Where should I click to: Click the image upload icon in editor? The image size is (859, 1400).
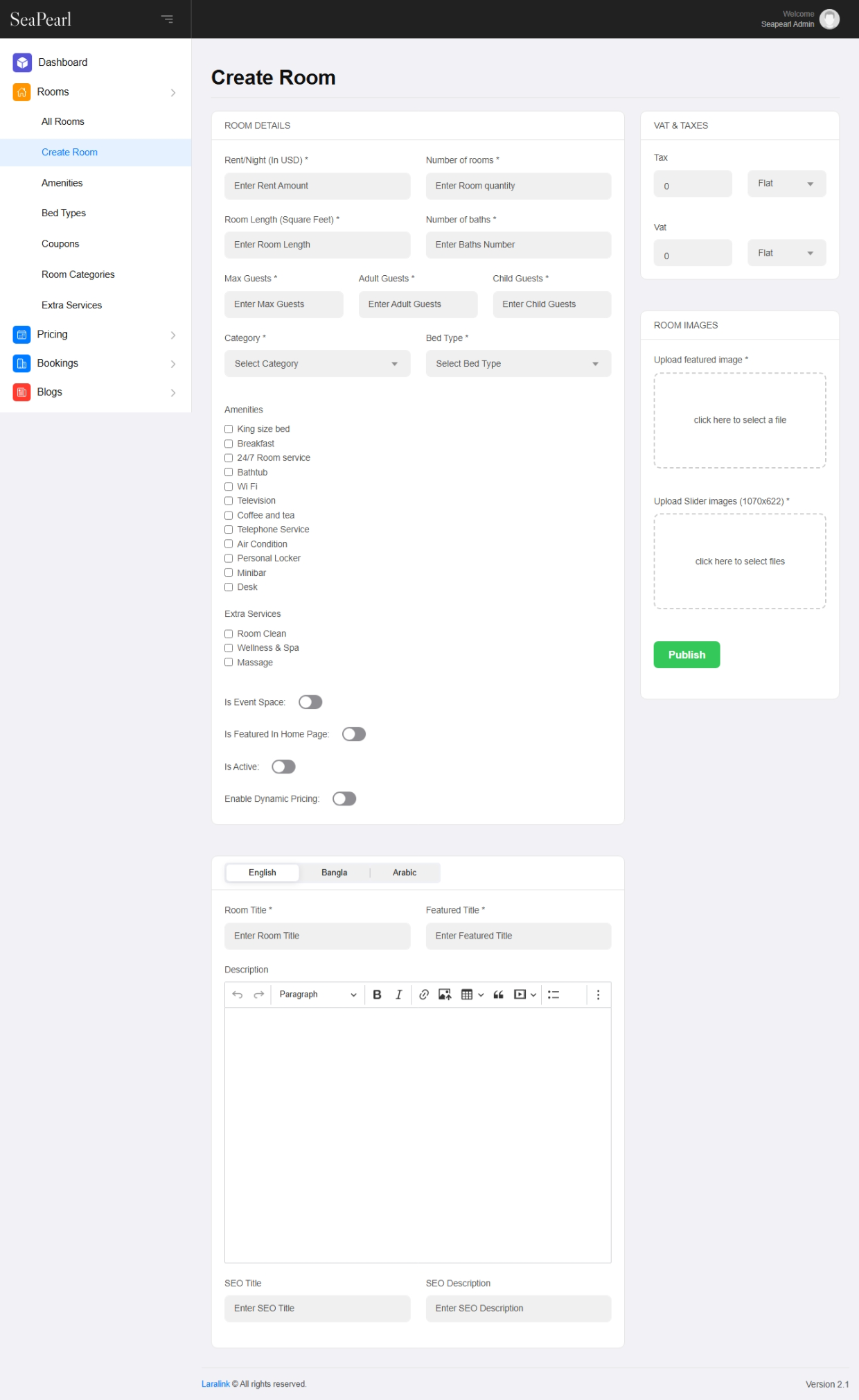click(x=445, y=995)
